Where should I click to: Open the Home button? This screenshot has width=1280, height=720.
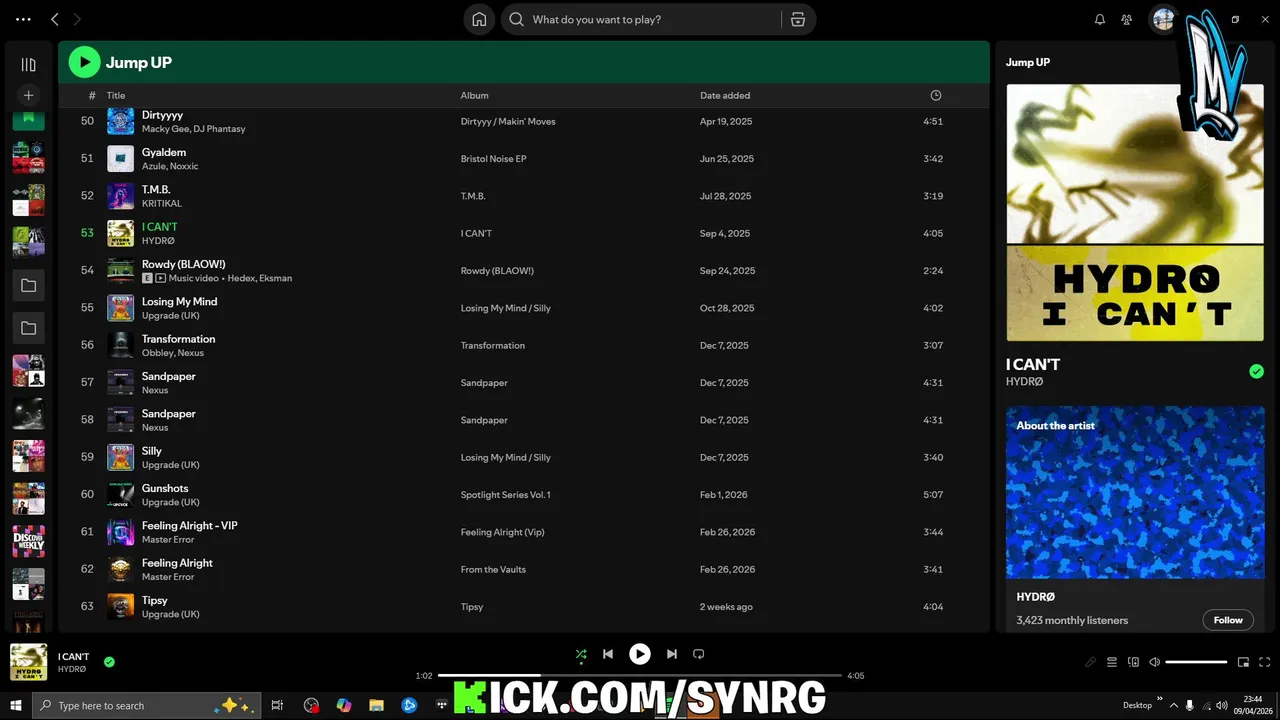[x=479, y=19]
